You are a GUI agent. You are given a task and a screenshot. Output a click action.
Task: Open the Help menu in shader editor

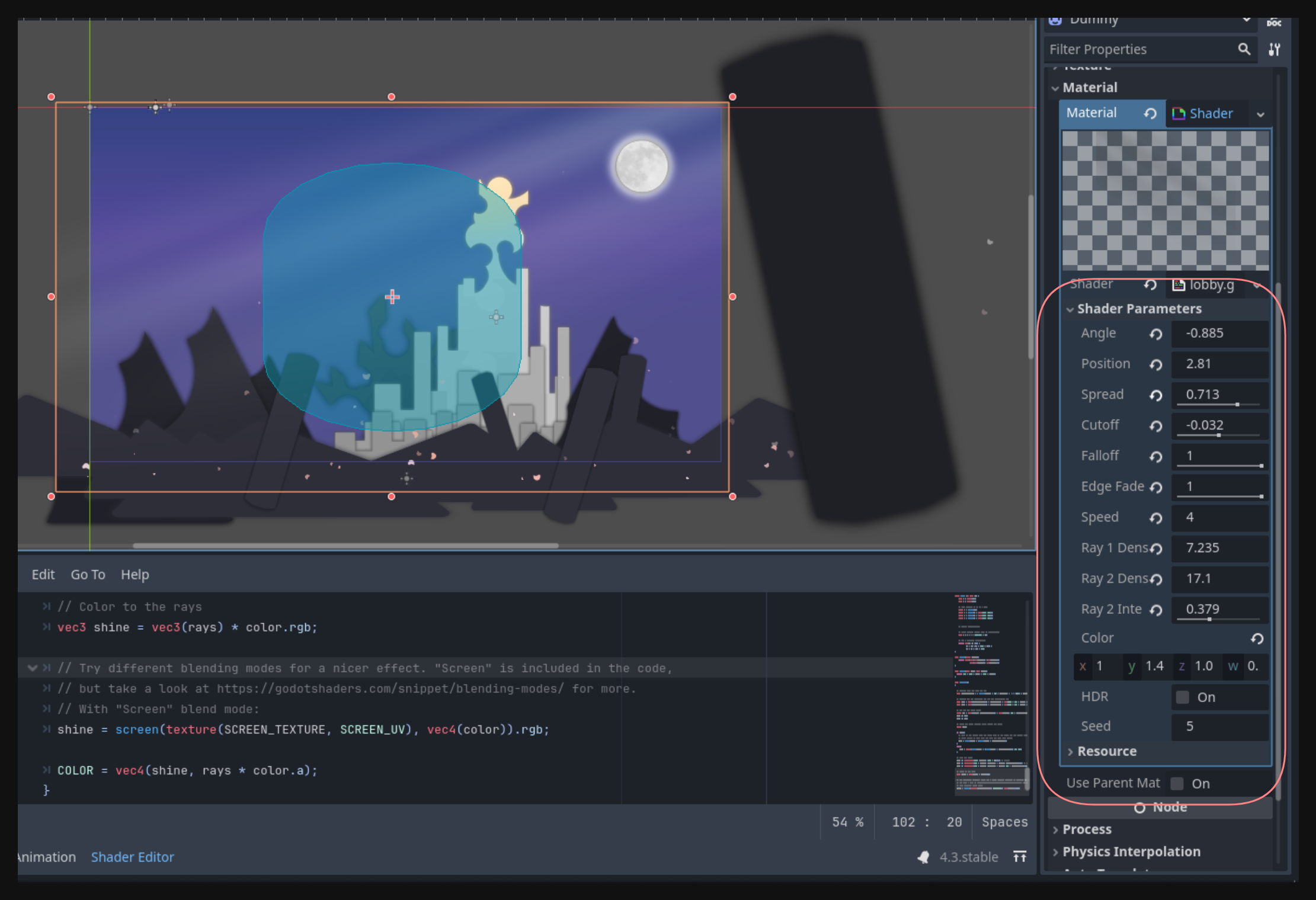click(135, 575)
